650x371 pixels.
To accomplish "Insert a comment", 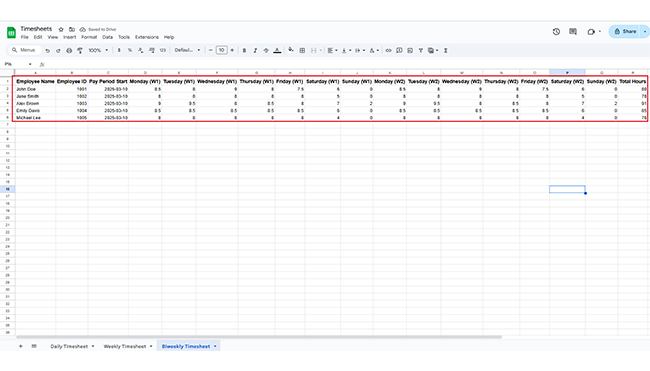I will pos(399,51).
